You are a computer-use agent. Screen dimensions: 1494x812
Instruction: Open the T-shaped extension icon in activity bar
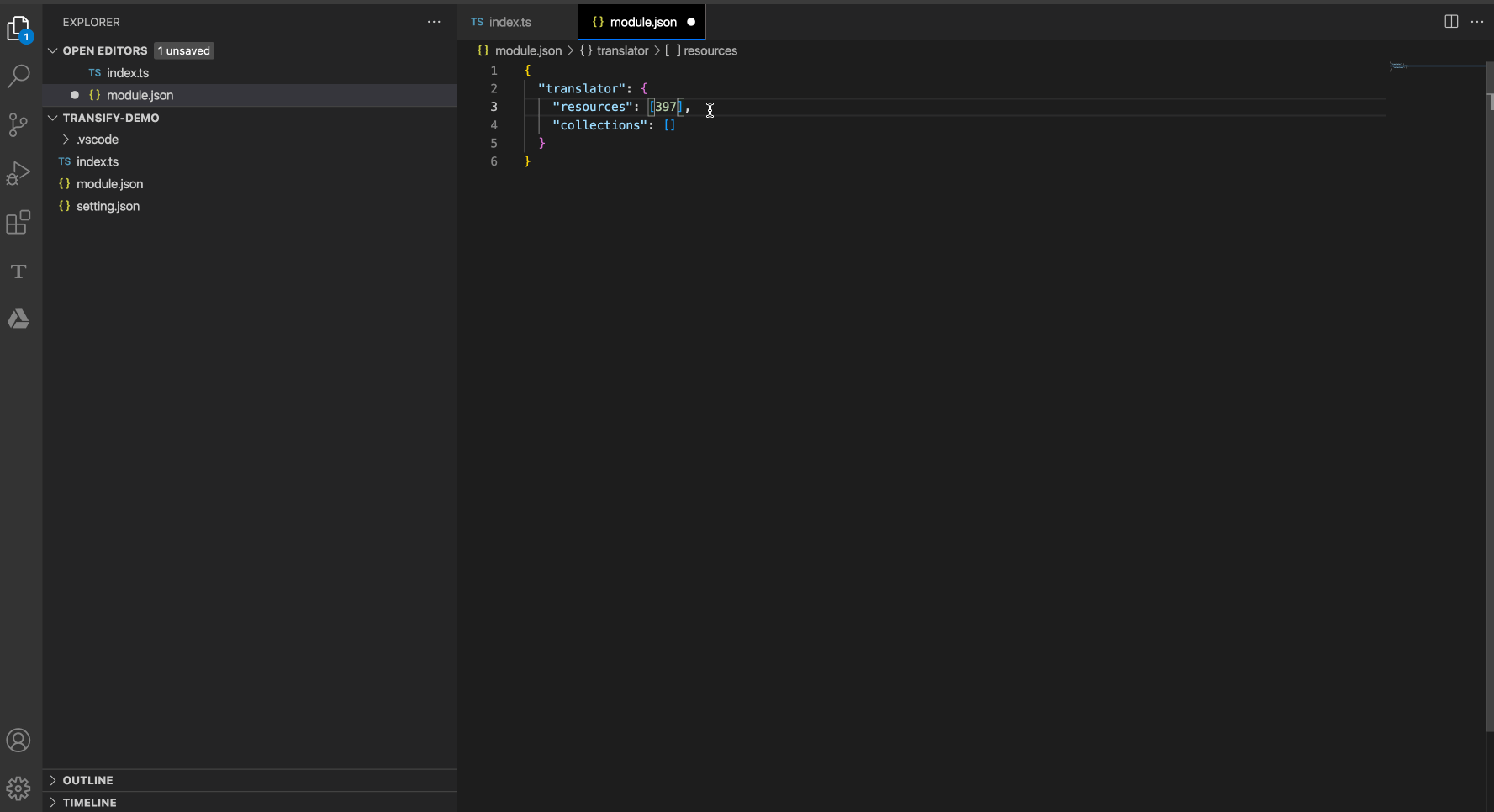pyautogui.click(x=18, y=272)
